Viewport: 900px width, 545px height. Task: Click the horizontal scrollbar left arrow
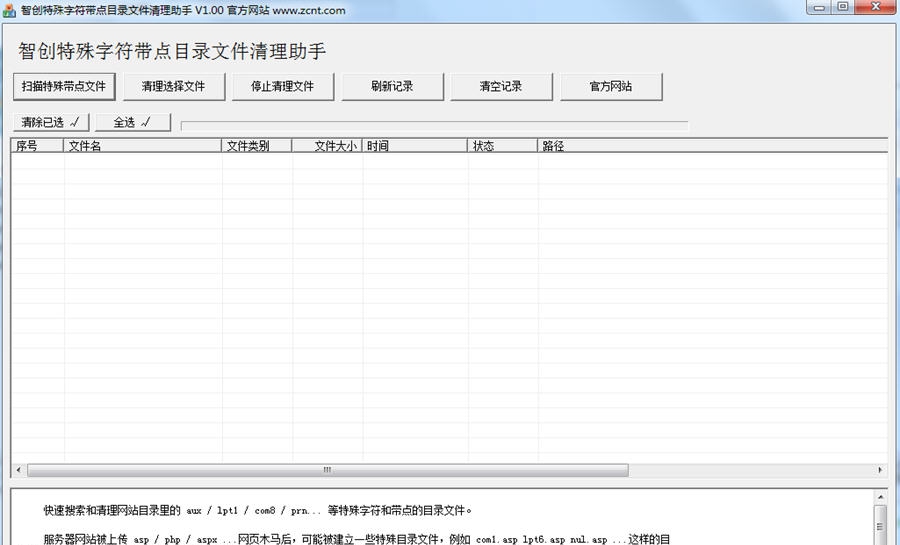point(18,470)
